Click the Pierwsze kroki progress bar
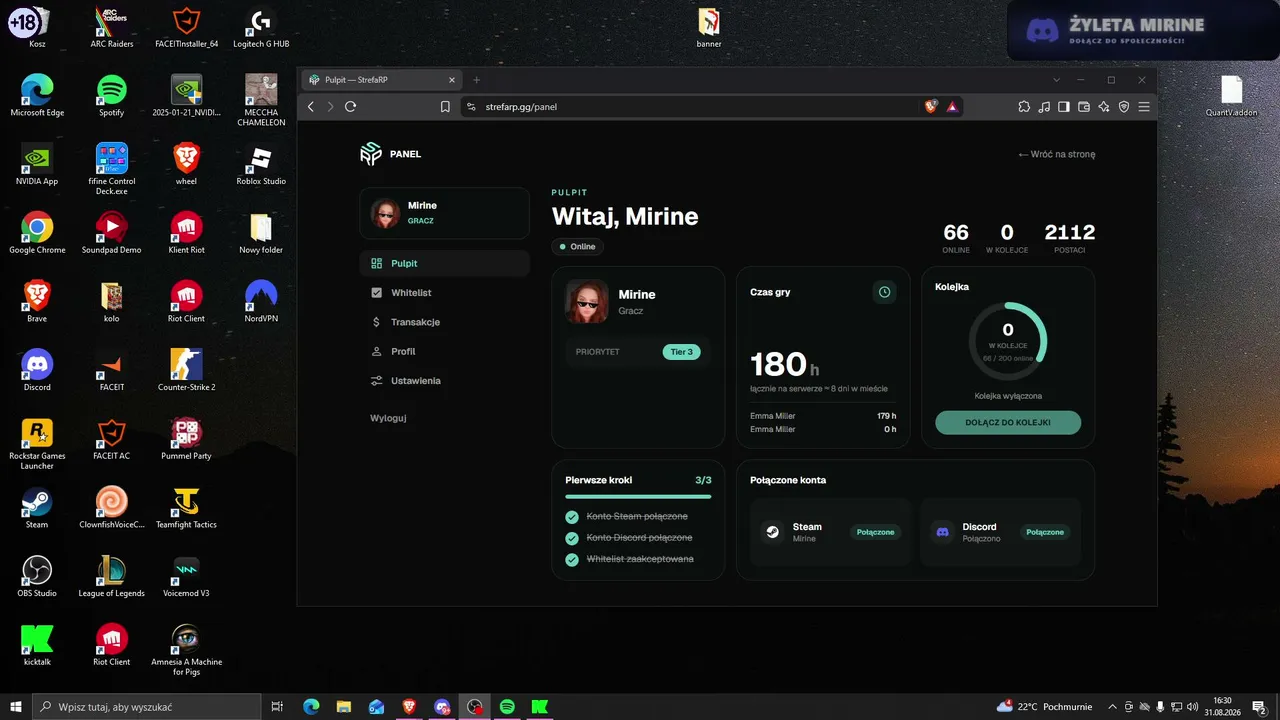1280x720 pixels. (x=638, y=496)
